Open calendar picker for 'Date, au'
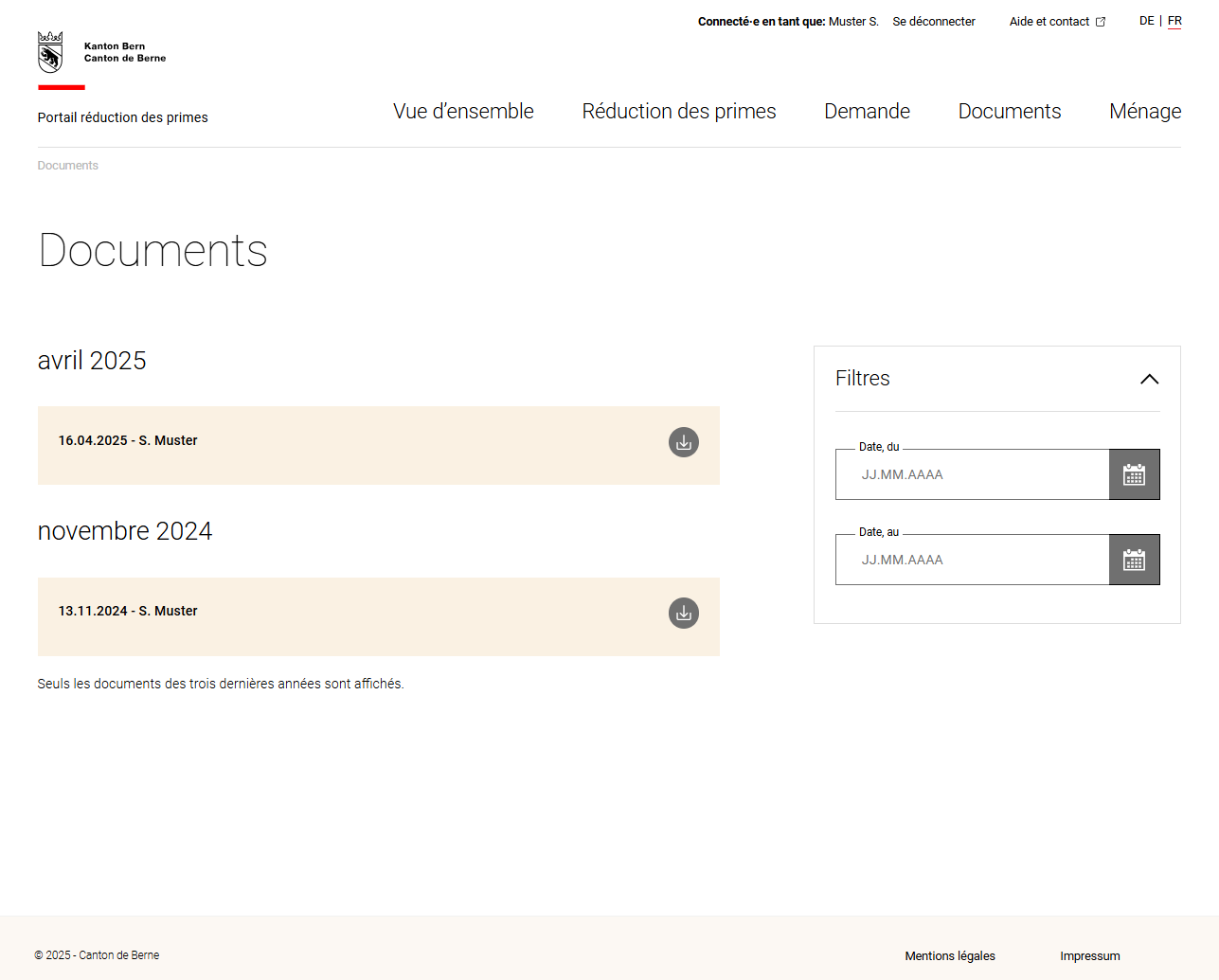 (x=1134, y=560)
